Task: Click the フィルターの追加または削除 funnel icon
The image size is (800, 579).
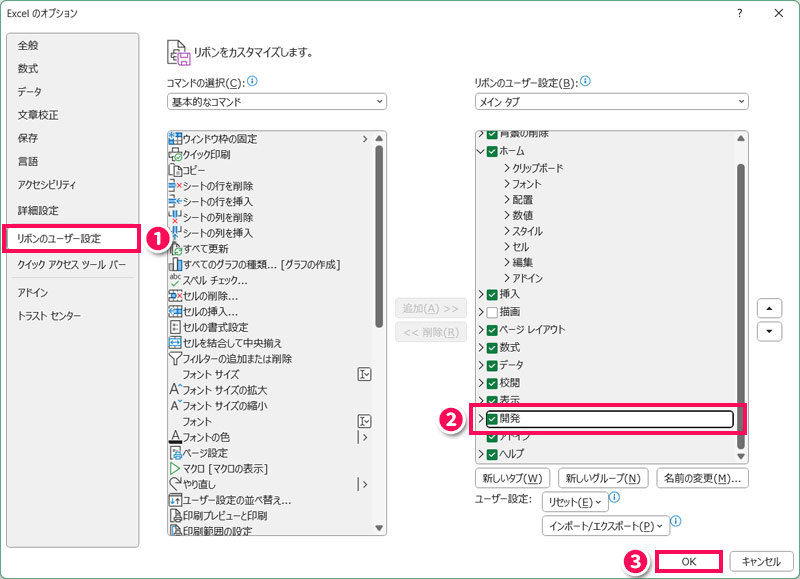Action: point(175,359)
